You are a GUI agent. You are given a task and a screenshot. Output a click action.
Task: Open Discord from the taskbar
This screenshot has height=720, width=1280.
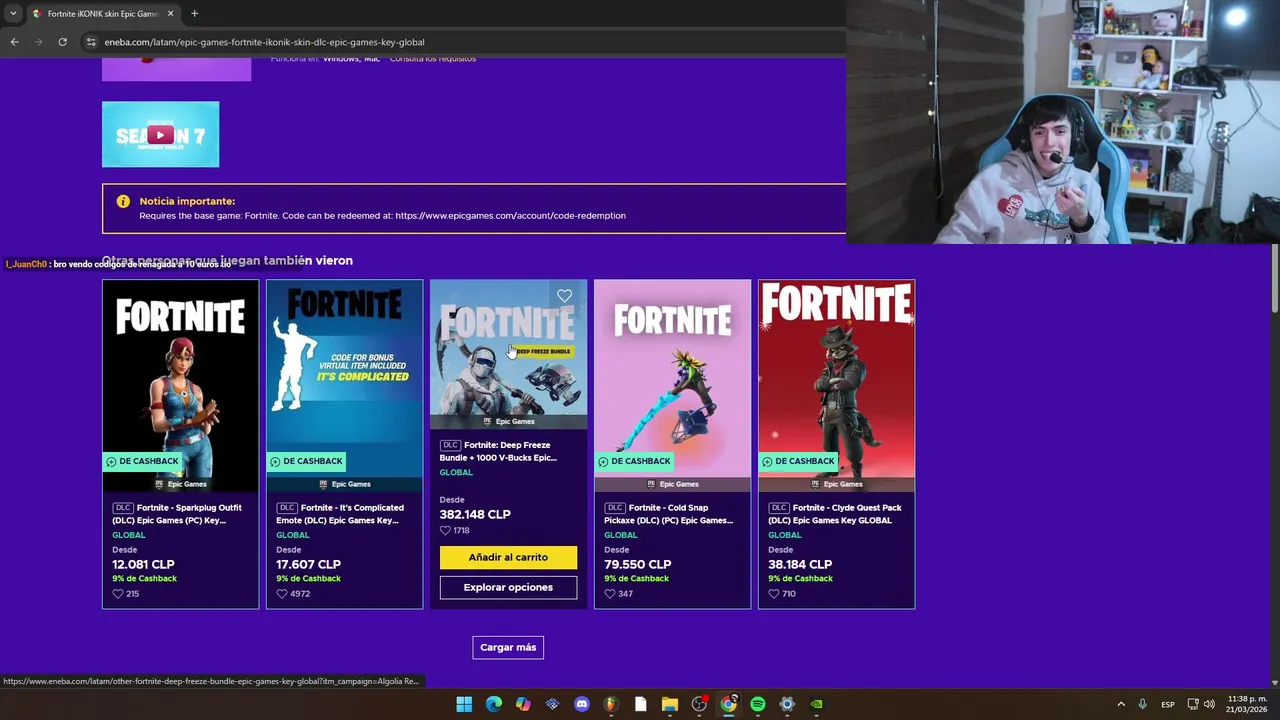(x=582, y=704)
